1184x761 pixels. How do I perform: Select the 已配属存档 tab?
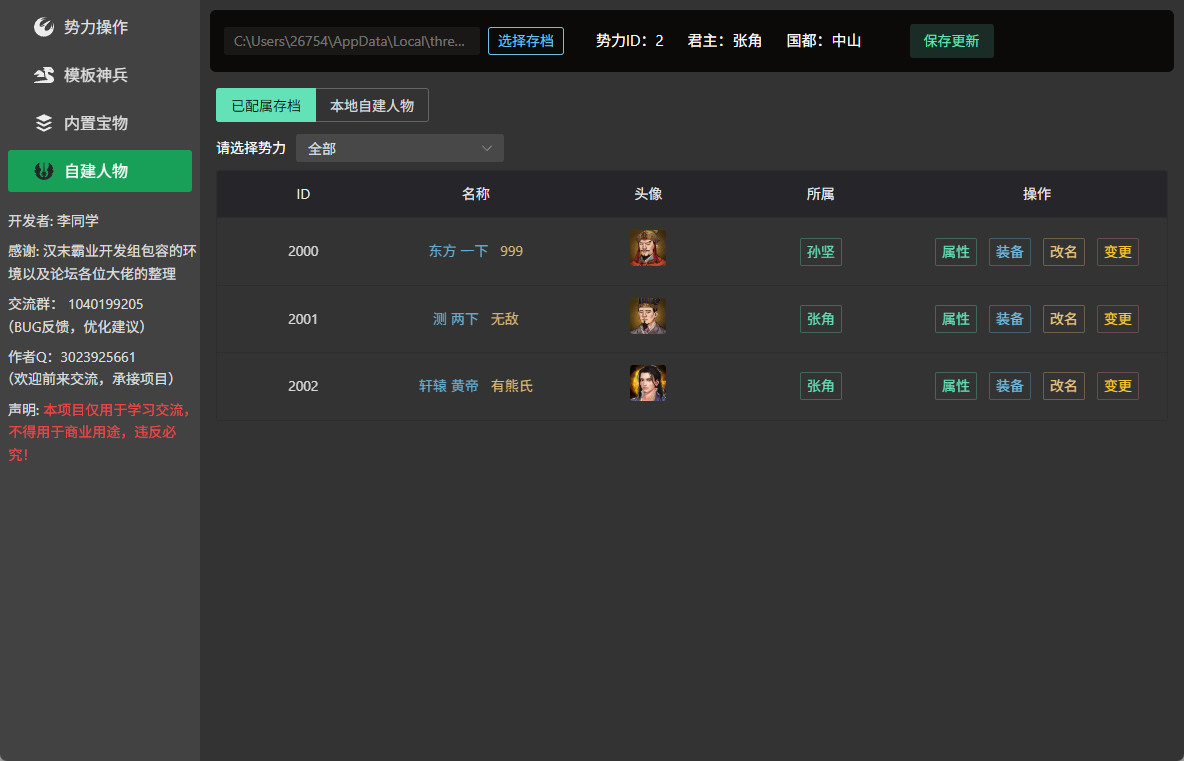266,105
